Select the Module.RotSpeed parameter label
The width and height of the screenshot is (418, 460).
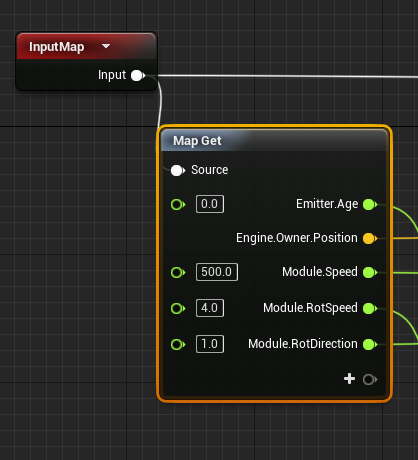(310, 308)
